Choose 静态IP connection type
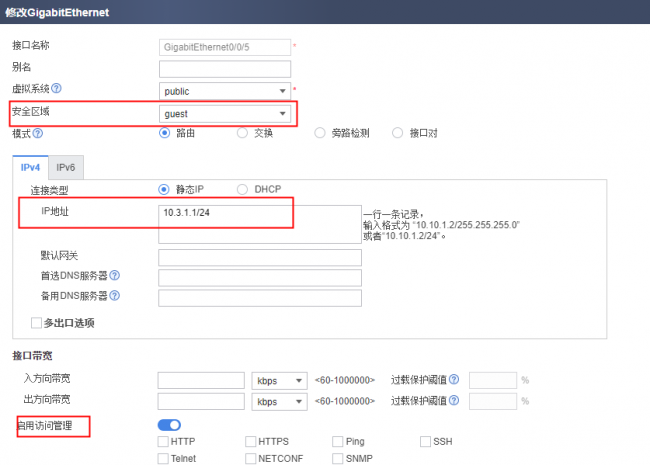 (x=164, y=189)
